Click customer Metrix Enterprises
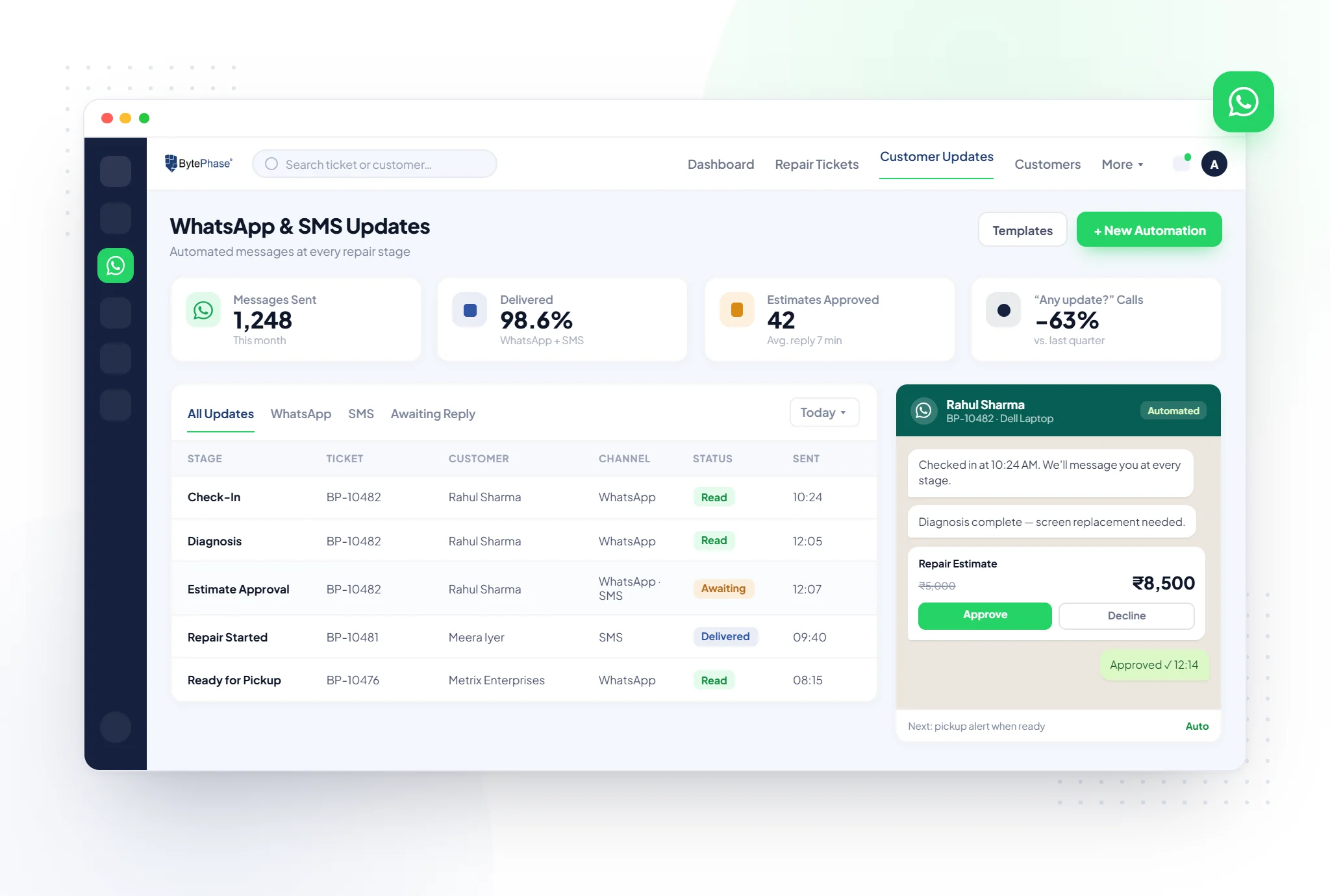This screenshot has height=896, width=1330. (496, 680)
